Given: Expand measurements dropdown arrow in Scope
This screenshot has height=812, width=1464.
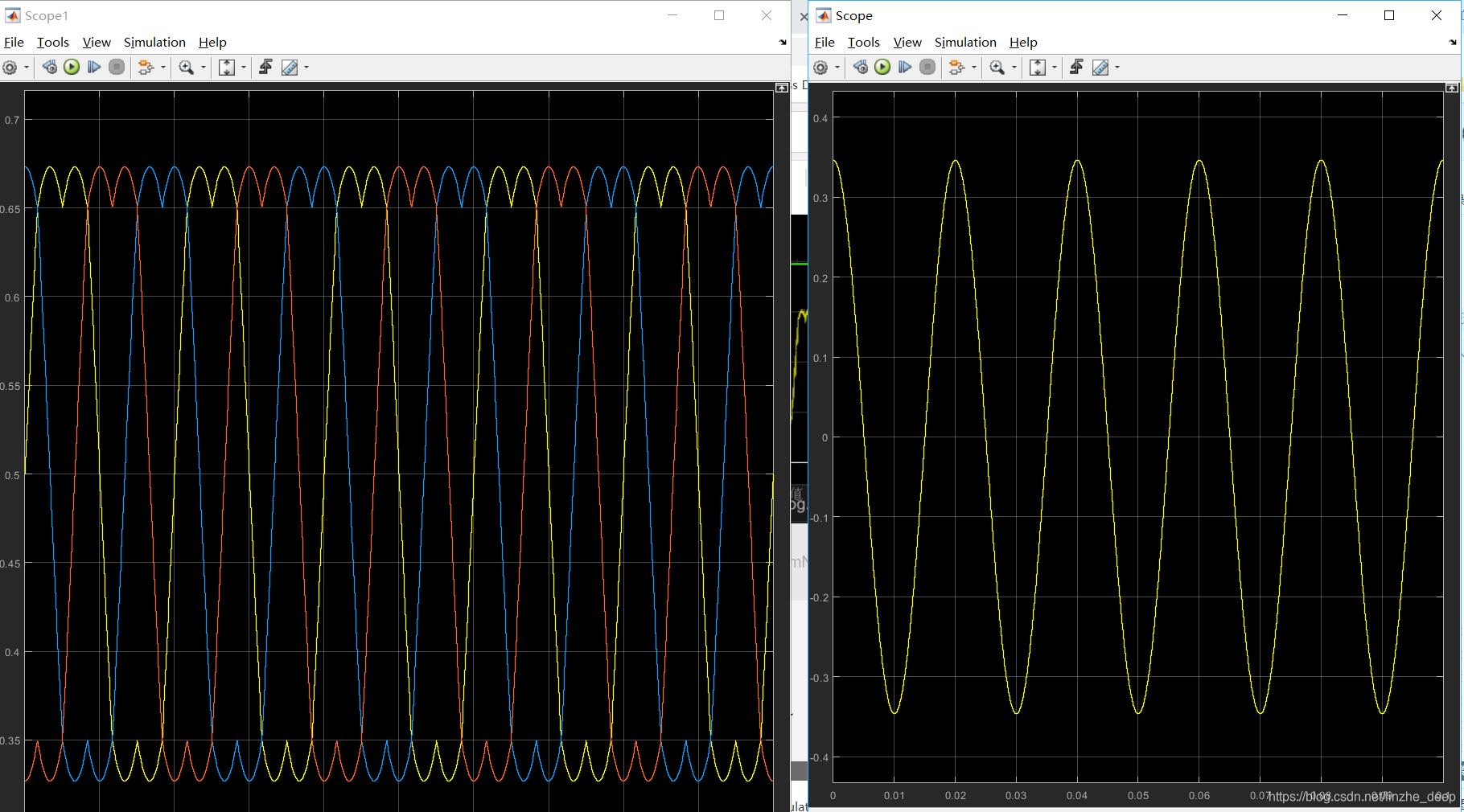Looking at the screenshot, I should click(1117, 68).
